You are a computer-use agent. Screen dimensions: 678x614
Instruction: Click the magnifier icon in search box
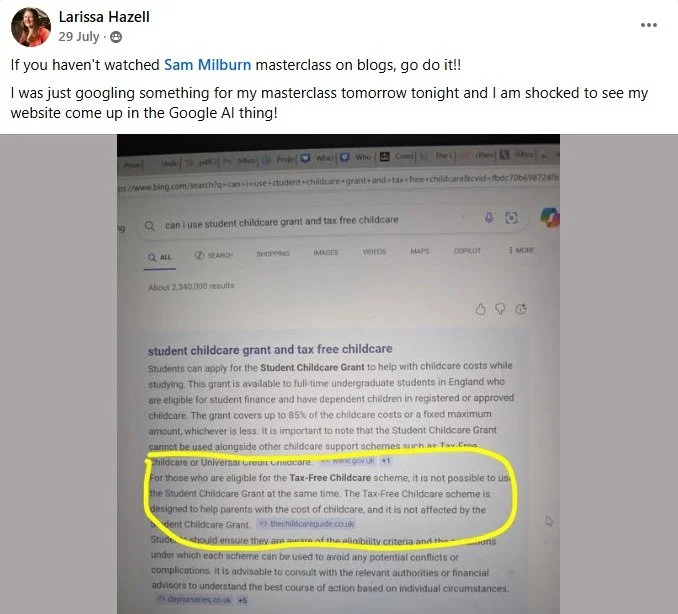tap(150, 226)
